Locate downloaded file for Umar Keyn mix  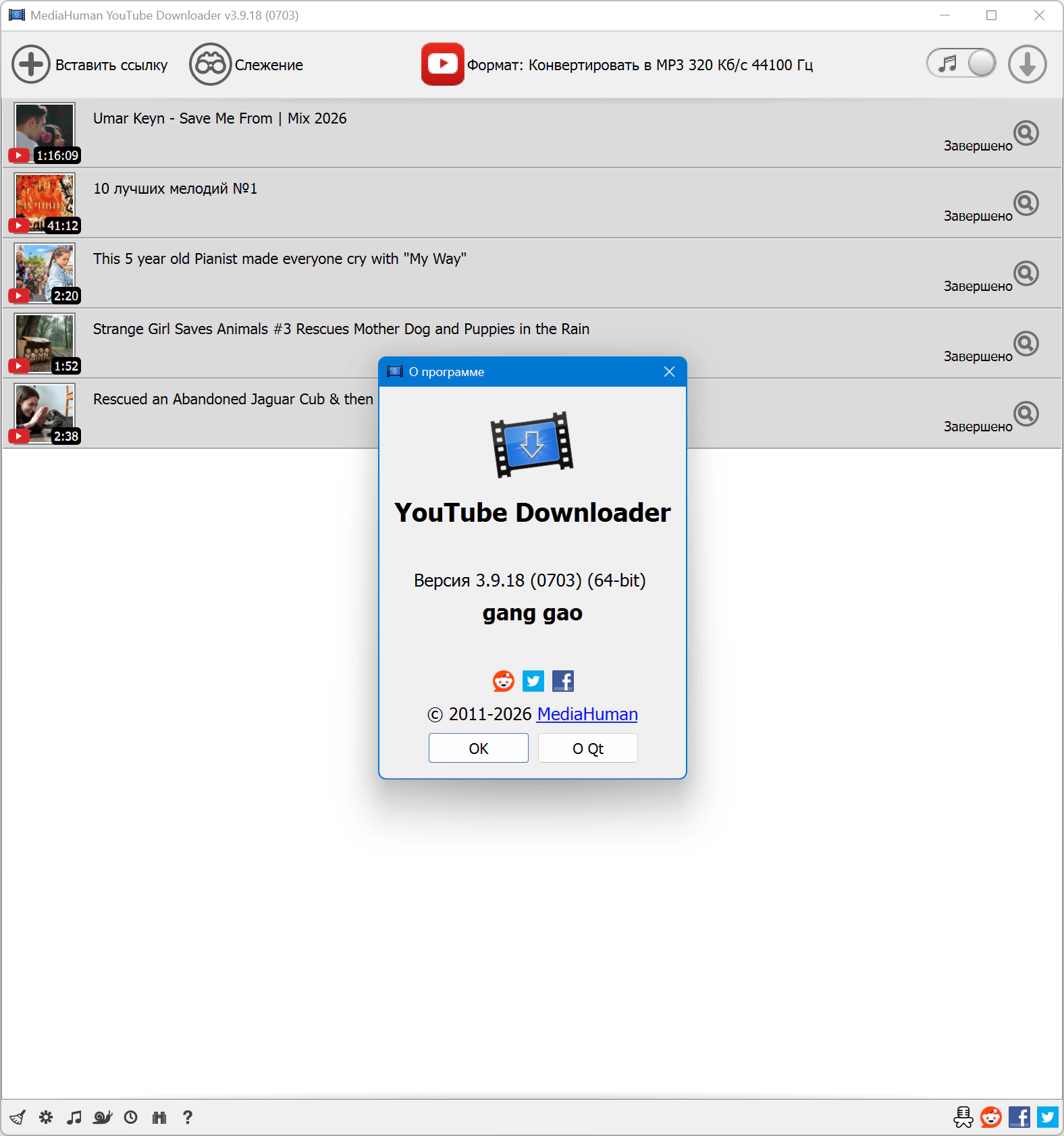click(1026, 133)
